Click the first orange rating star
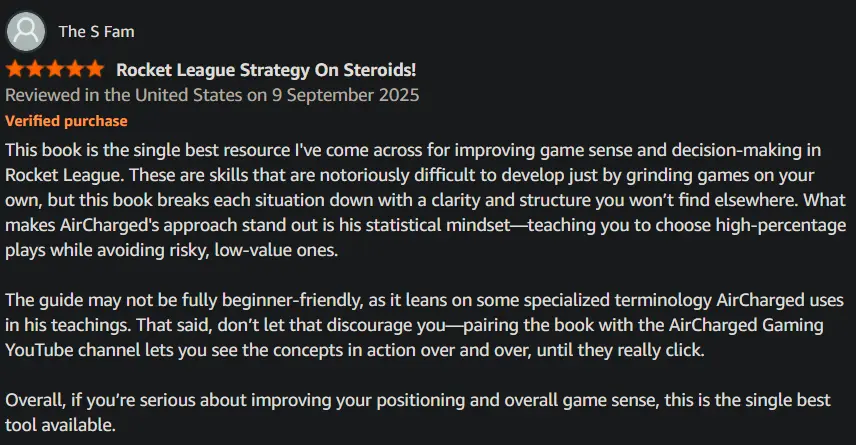Screen dimensions: 856x445 tap(16, 70)
